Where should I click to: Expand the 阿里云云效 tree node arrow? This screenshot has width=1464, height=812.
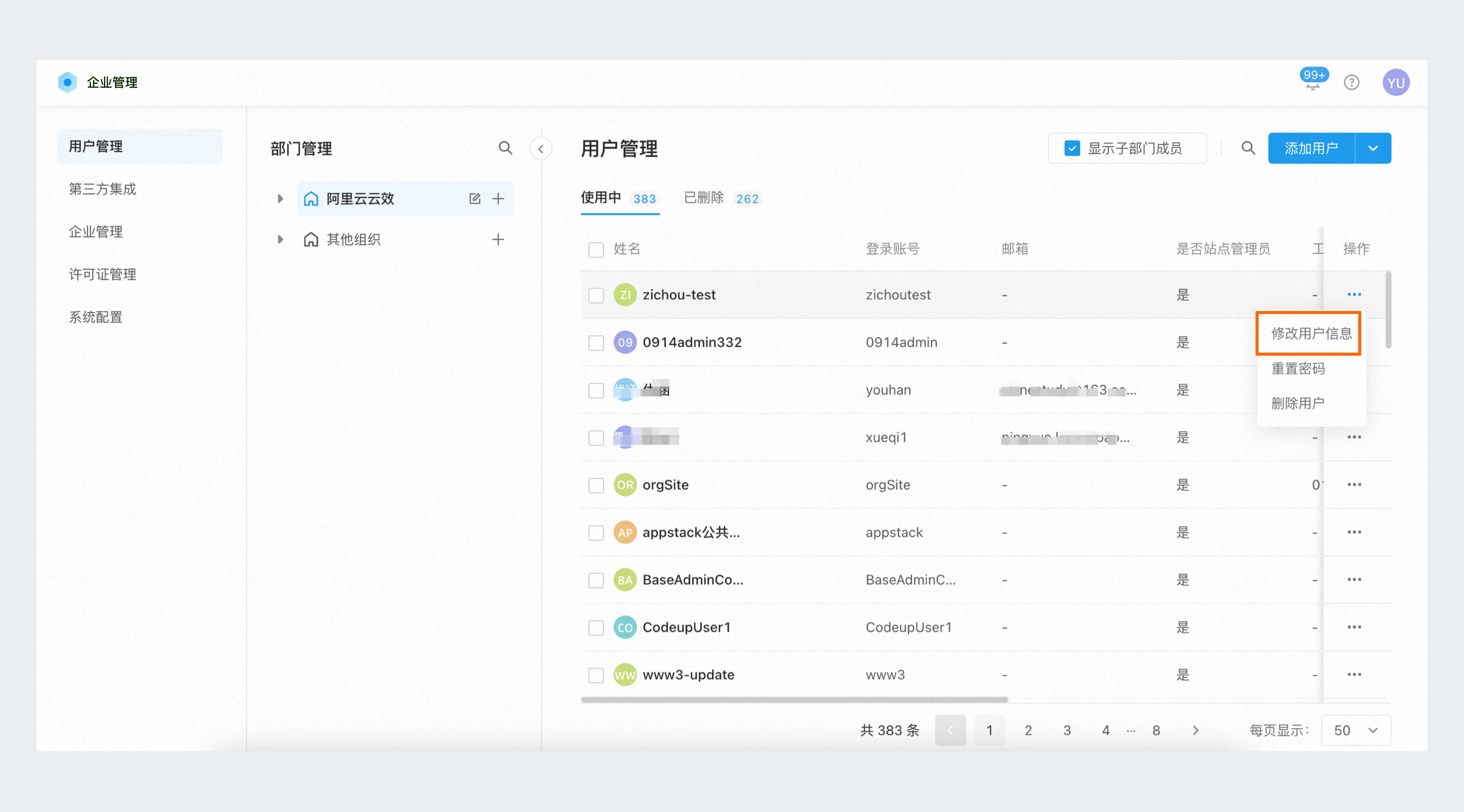[280, 199]
